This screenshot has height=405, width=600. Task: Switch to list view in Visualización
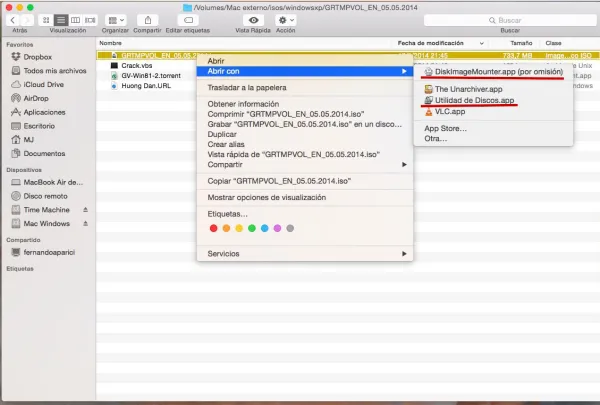(61, 20)
